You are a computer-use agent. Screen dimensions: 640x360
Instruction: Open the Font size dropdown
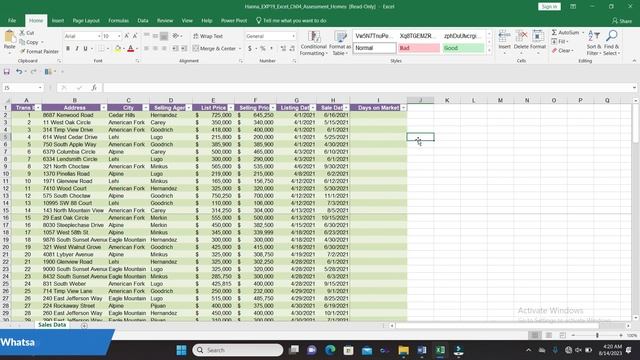119,36
